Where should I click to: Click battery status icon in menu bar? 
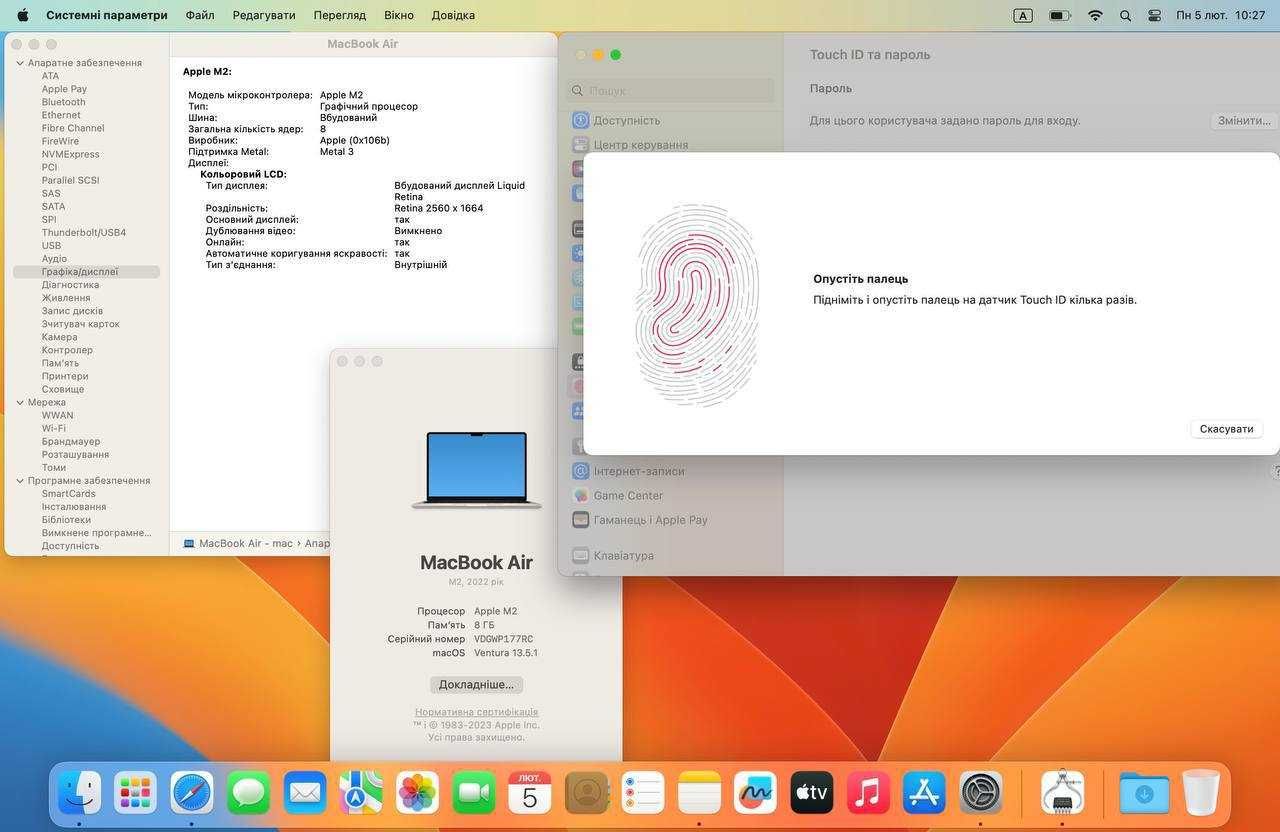click(1059, 15)
